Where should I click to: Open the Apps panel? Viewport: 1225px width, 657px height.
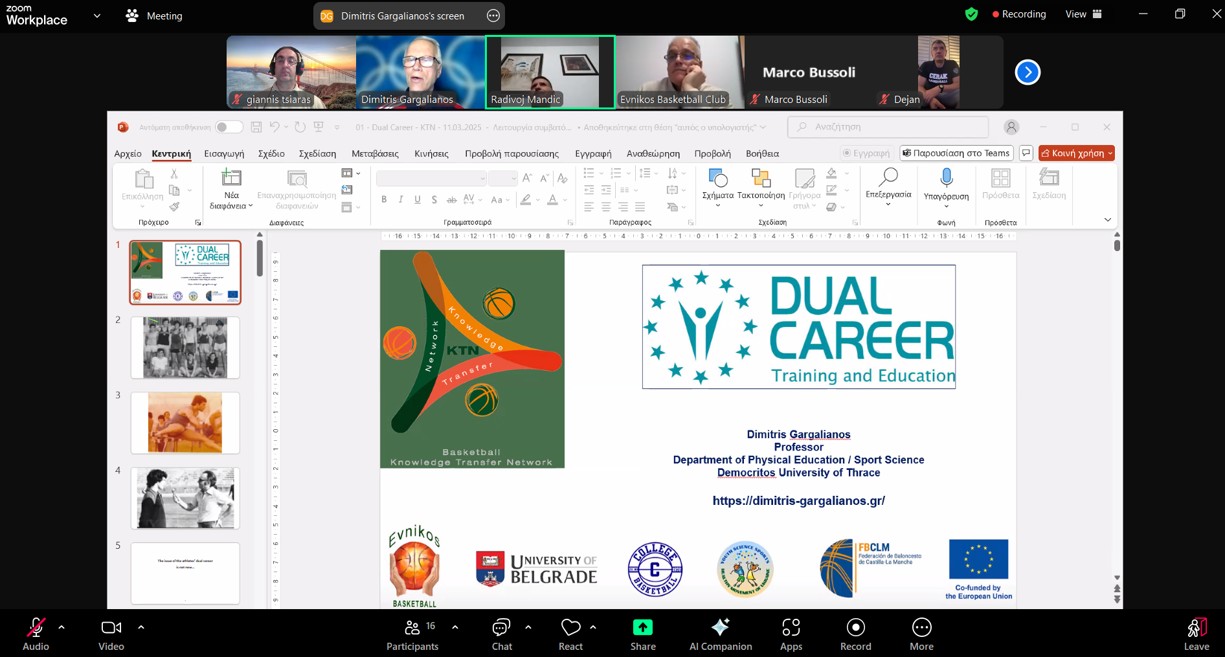(x=791, y=628)
